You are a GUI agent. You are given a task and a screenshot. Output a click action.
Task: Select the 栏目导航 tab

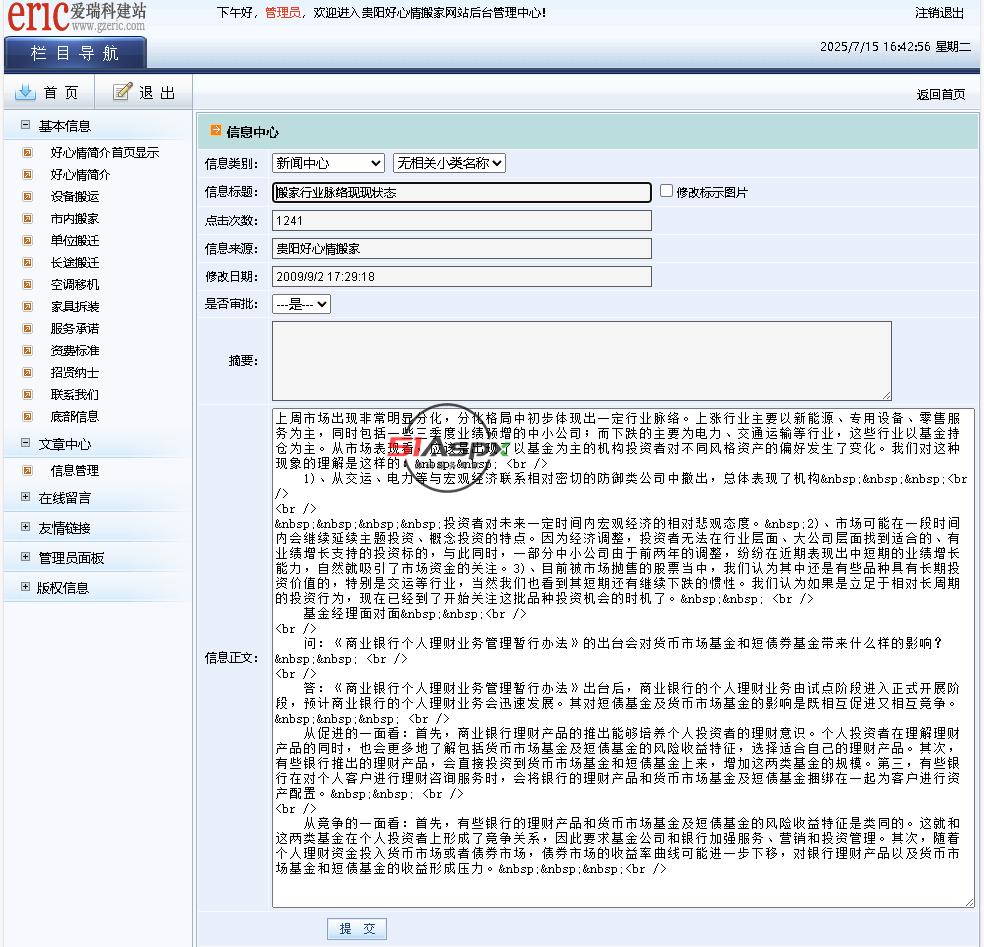coord(75,53)
